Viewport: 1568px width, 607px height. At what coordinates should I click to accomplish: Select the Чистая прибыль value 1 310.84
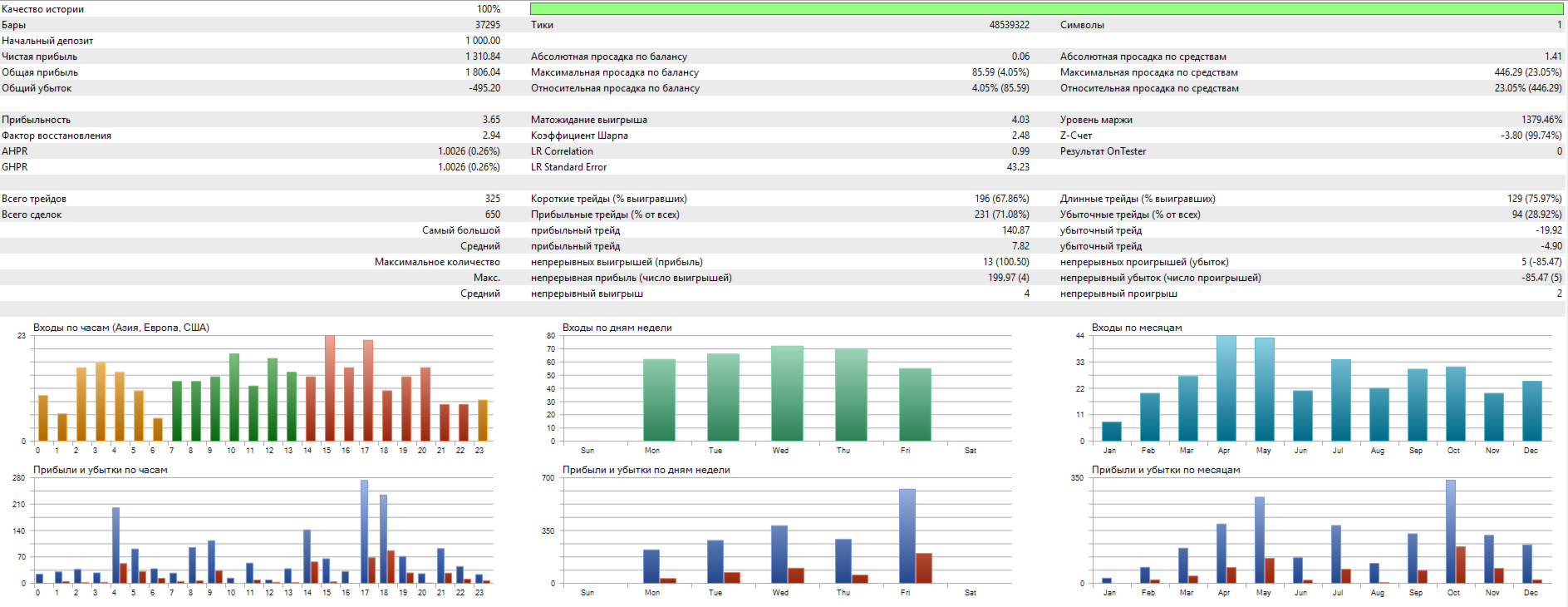pyautogui.click(x=482, y=57)
